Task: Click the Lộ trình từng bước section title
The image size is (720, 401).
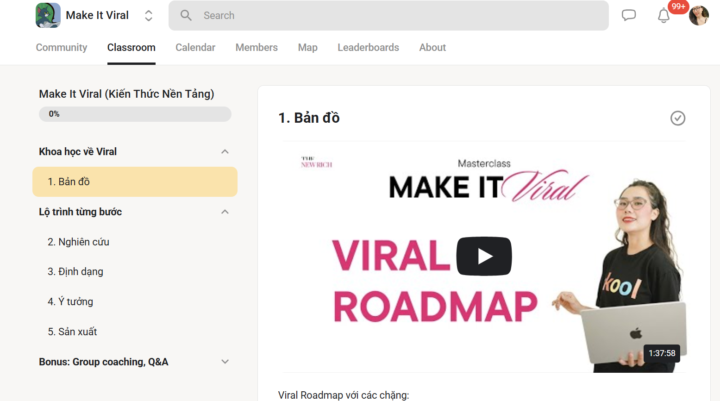Action: pos(80,212)
